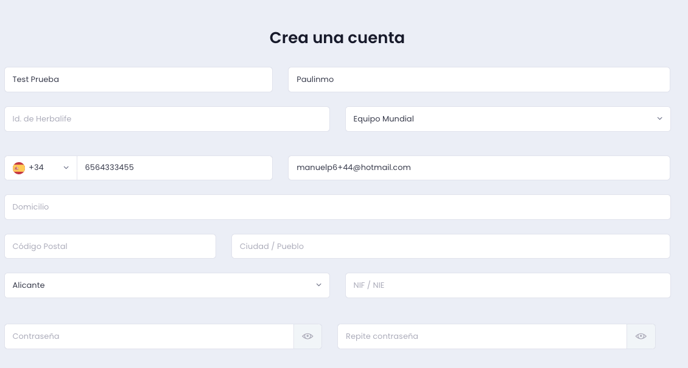Click the phone number field 6564333455
The image size is (688, 368).
click(175, 168)
